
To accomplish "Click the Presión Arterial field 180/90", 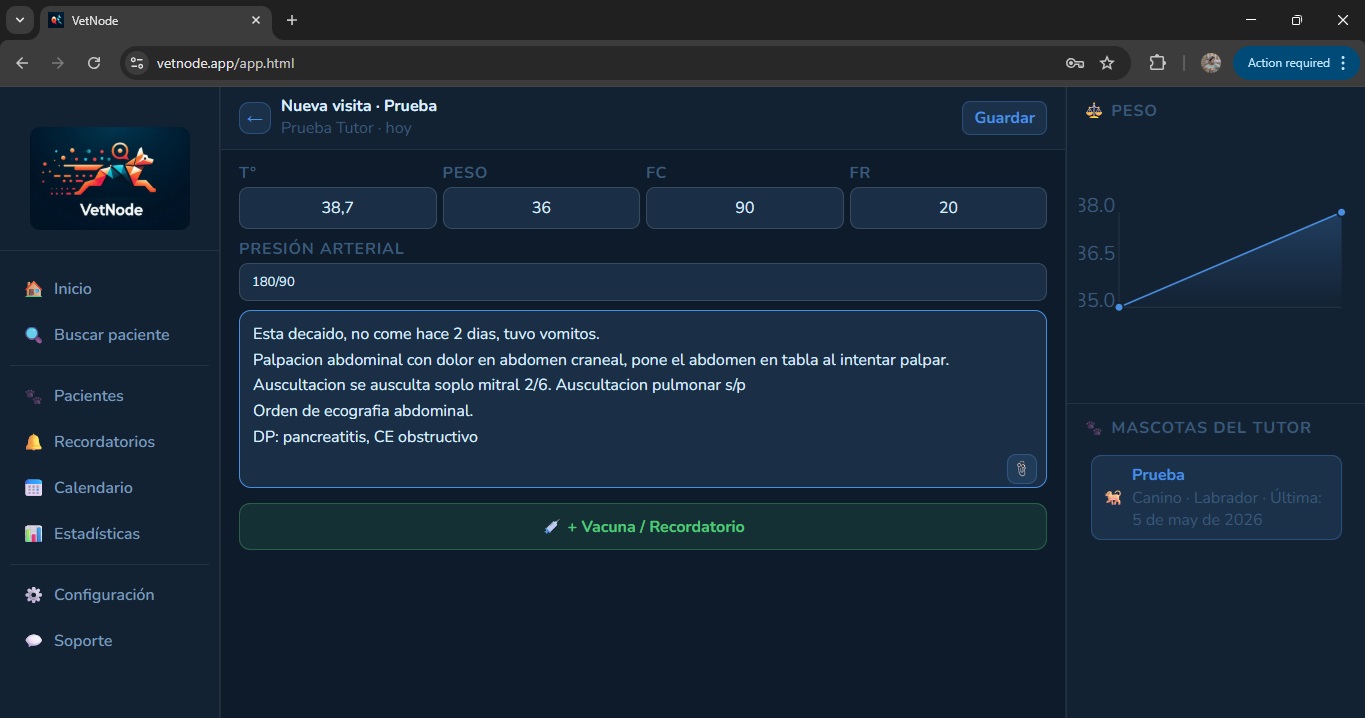I will click(643, 282).
